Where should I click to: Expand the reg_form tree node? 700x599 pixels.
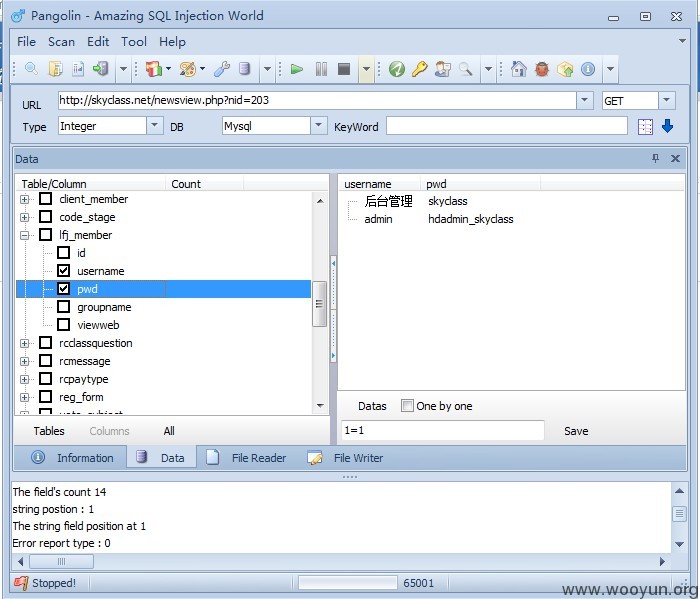pyautogui.click(x=25, y=397)
